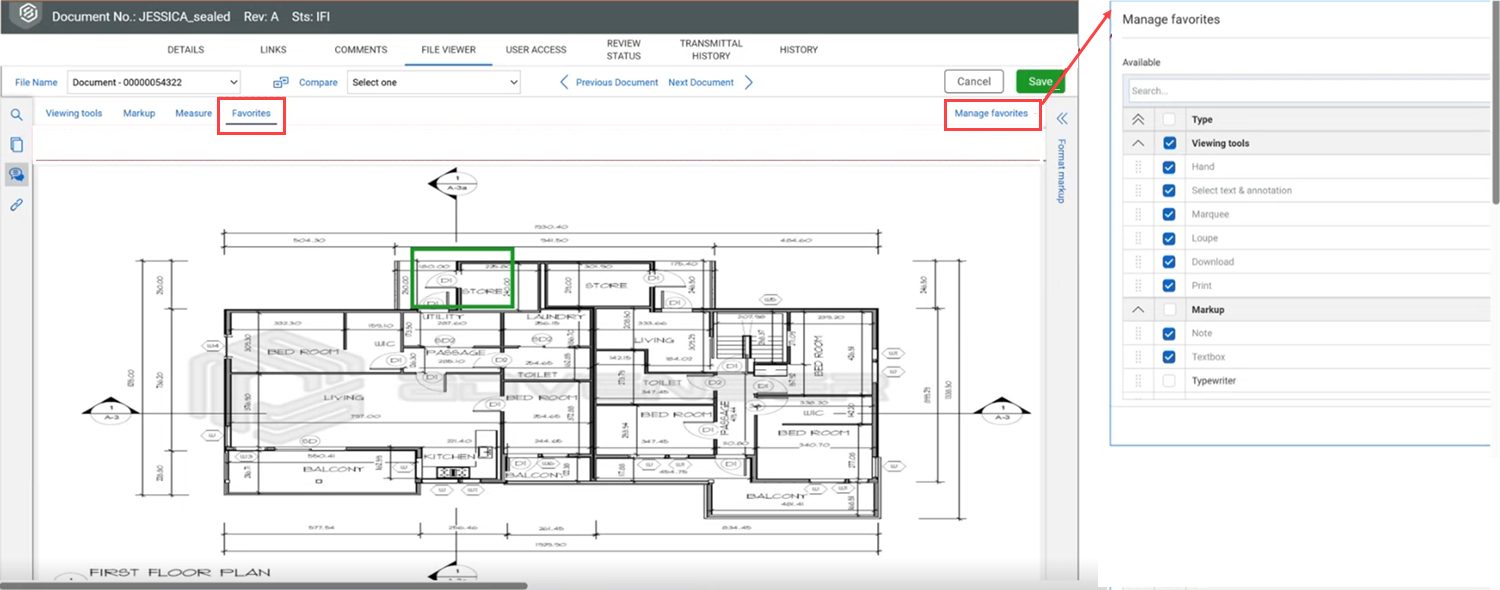Click the Save button
Viewport: 1500px width, 590px height.
(x=1040, y=82)
